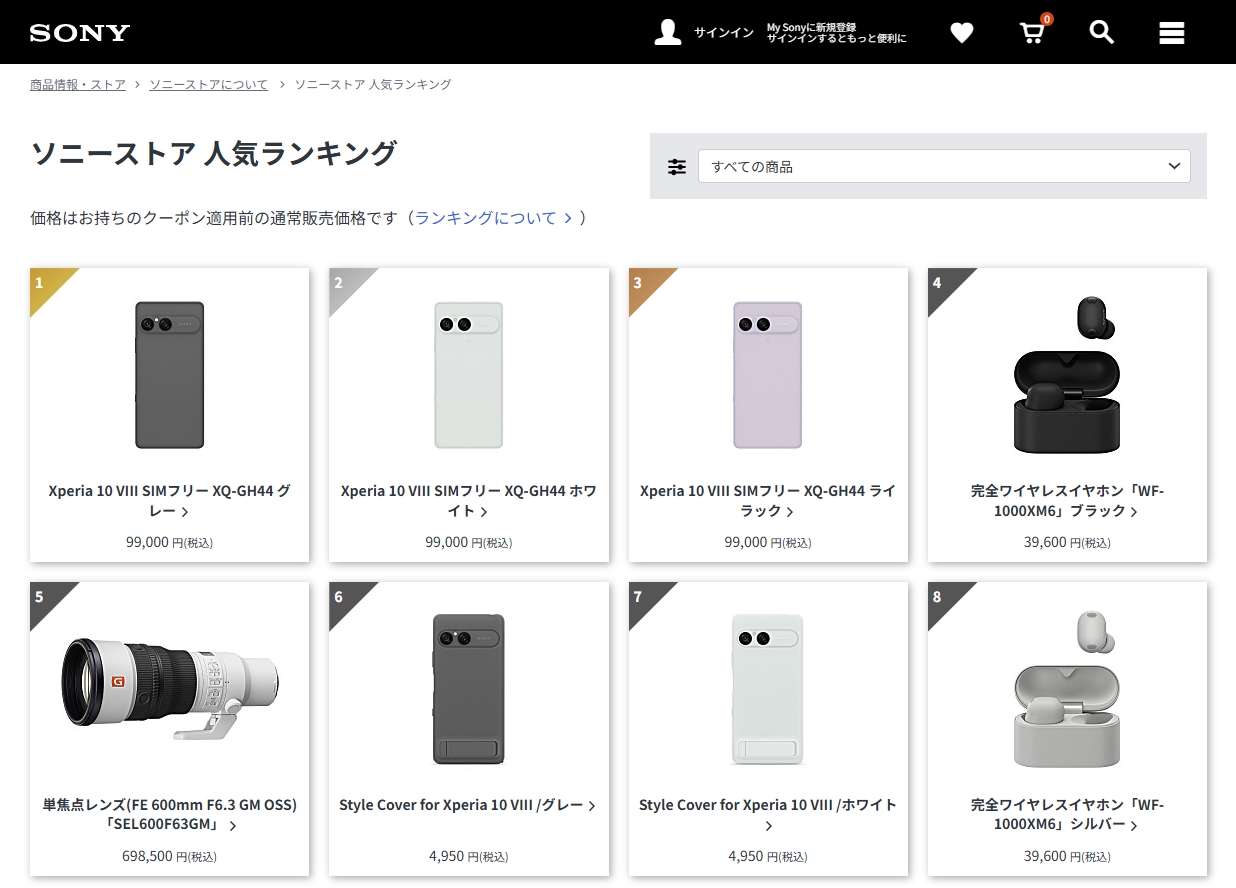Image resolution: width=1236 pixels, height=888 pixels.
Task: Click My Sonyに新規登録 text
Action: pos(811,27)
